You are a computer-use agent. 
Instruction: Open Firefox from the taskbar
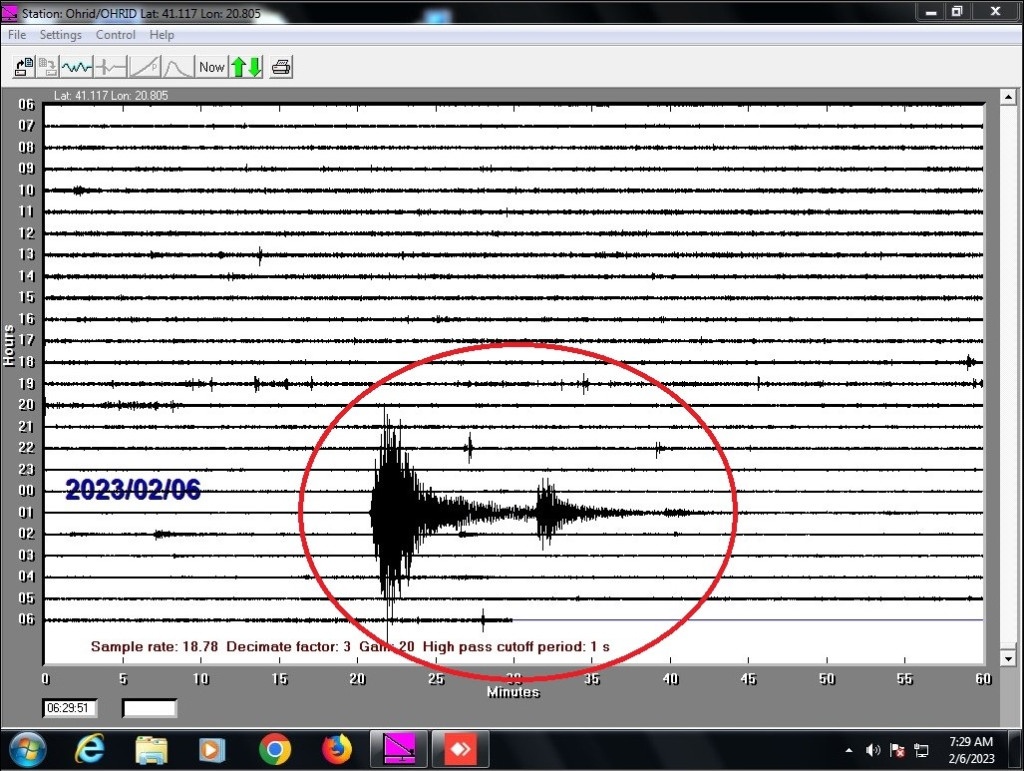point(337,749)
